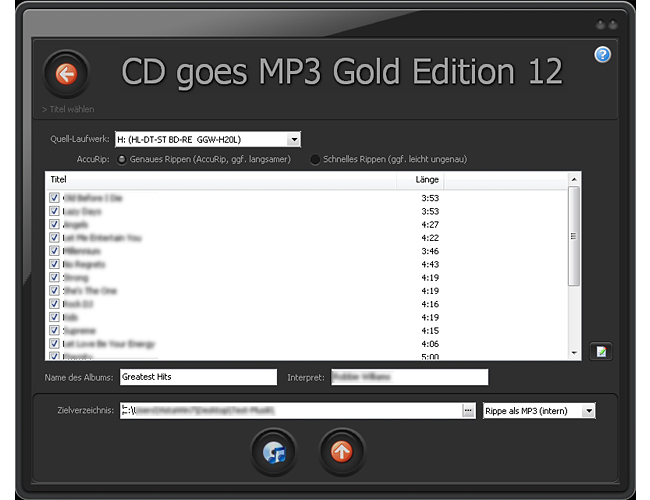Click the Interpret artist field
Viewport: 650px width, 500px height.
pos(410,377)
